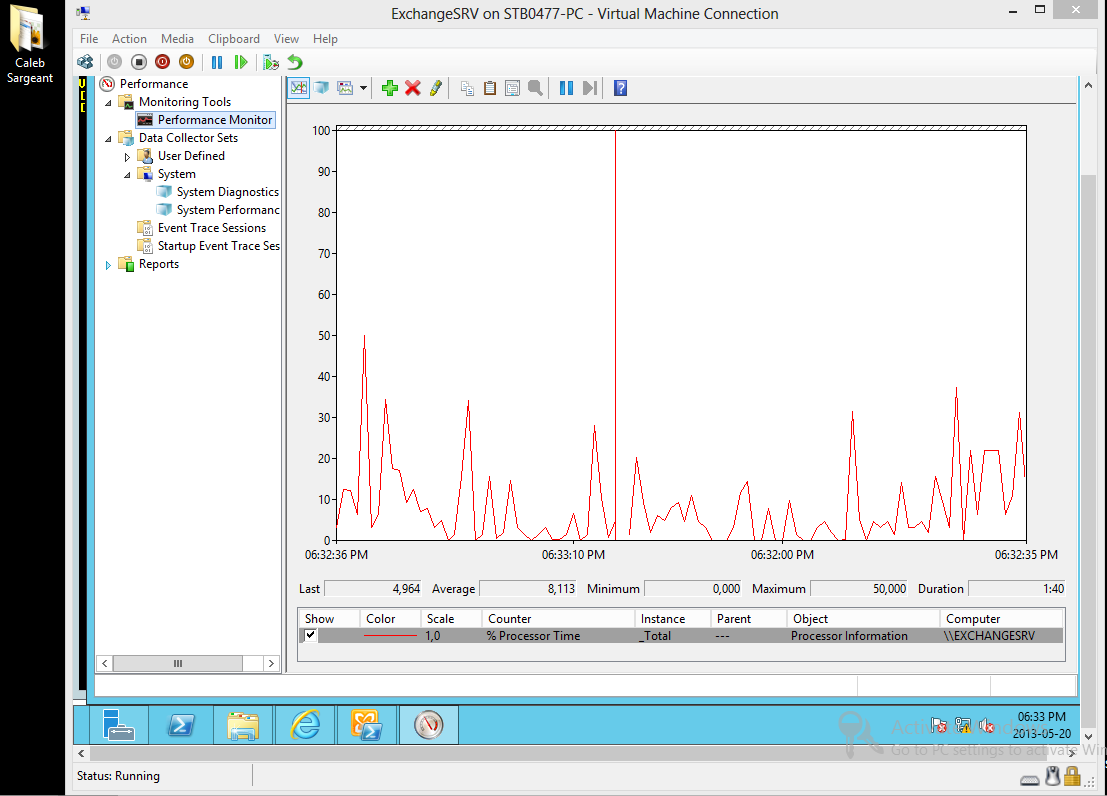Toggle the Highlight pencil icon

click(436, 88)
